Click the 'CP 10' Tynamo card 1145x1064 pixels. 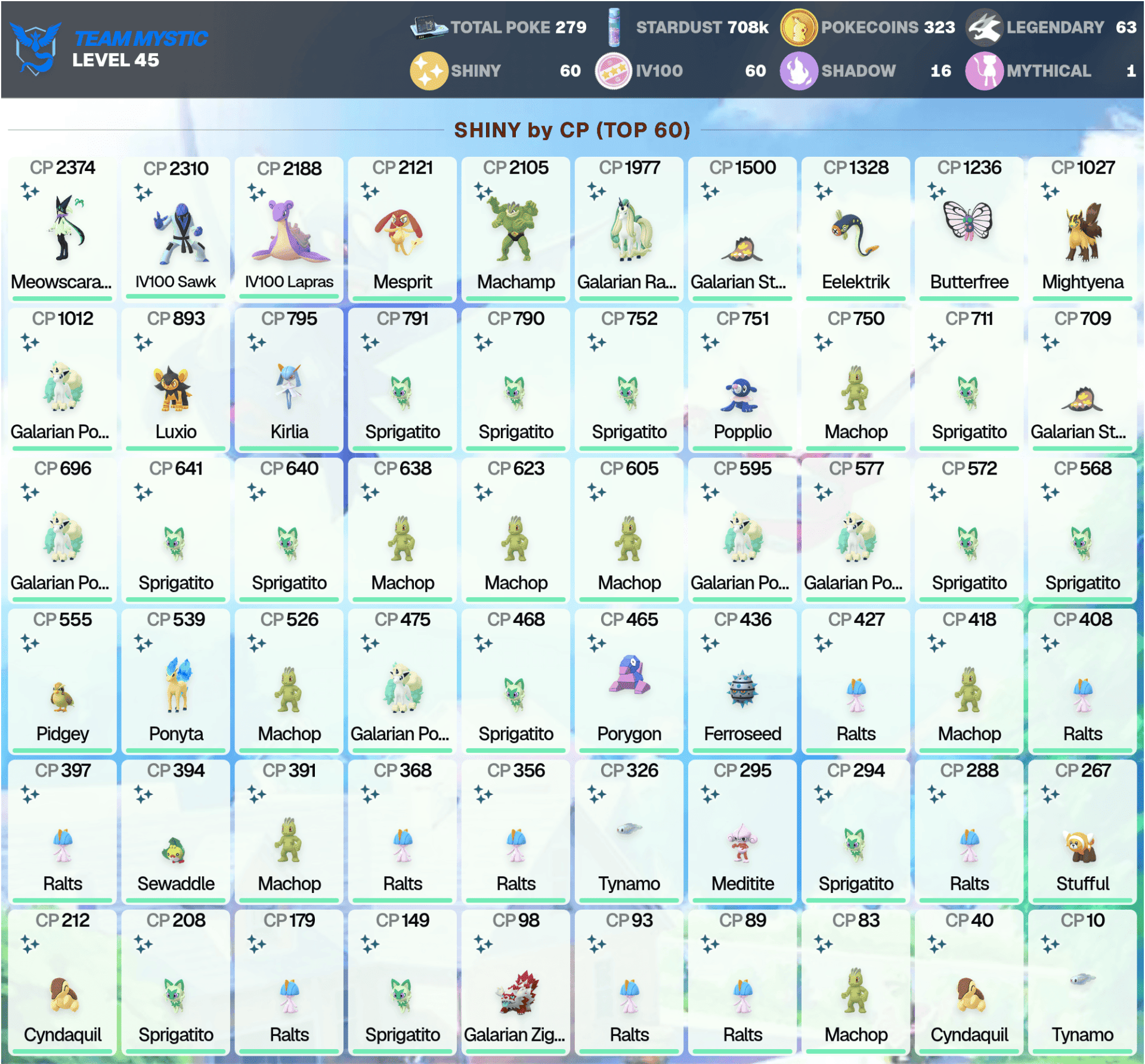pyautogui.click(x=1082, y=981)
